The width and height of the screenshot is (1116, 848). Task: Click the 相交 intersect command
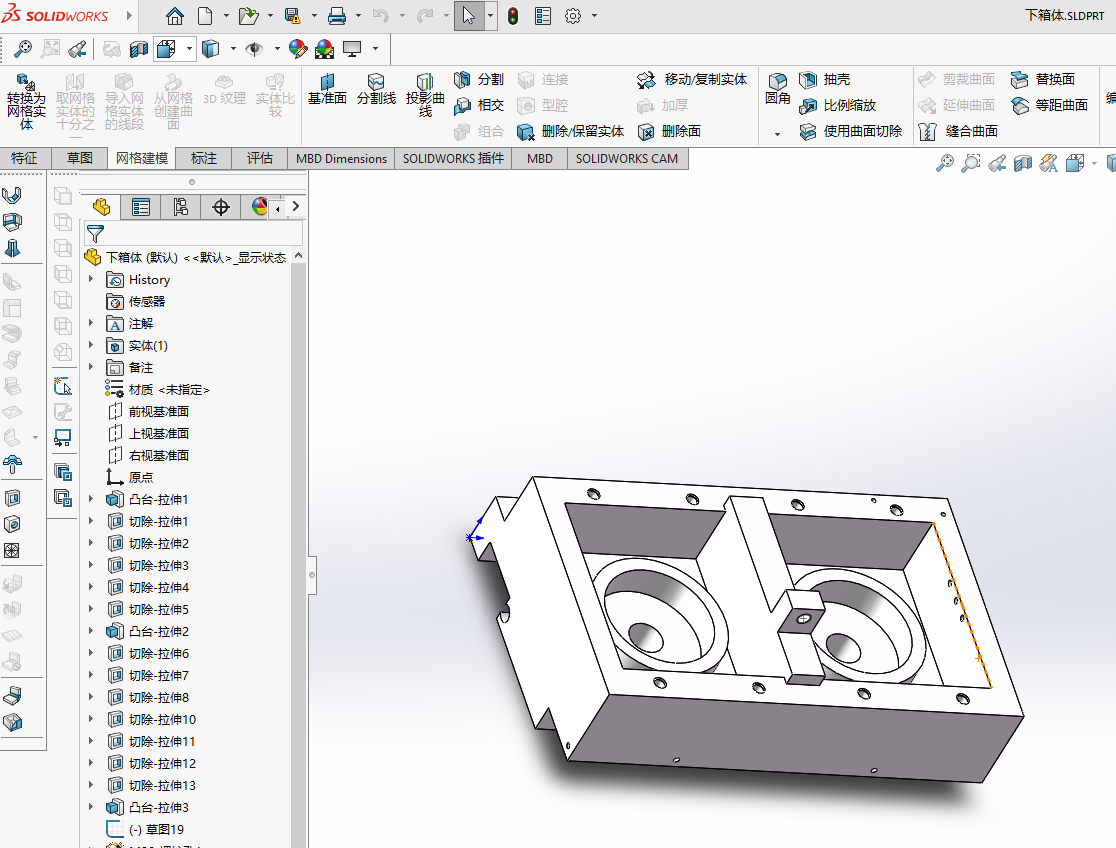pyautogui.click(x=479, y=105)
